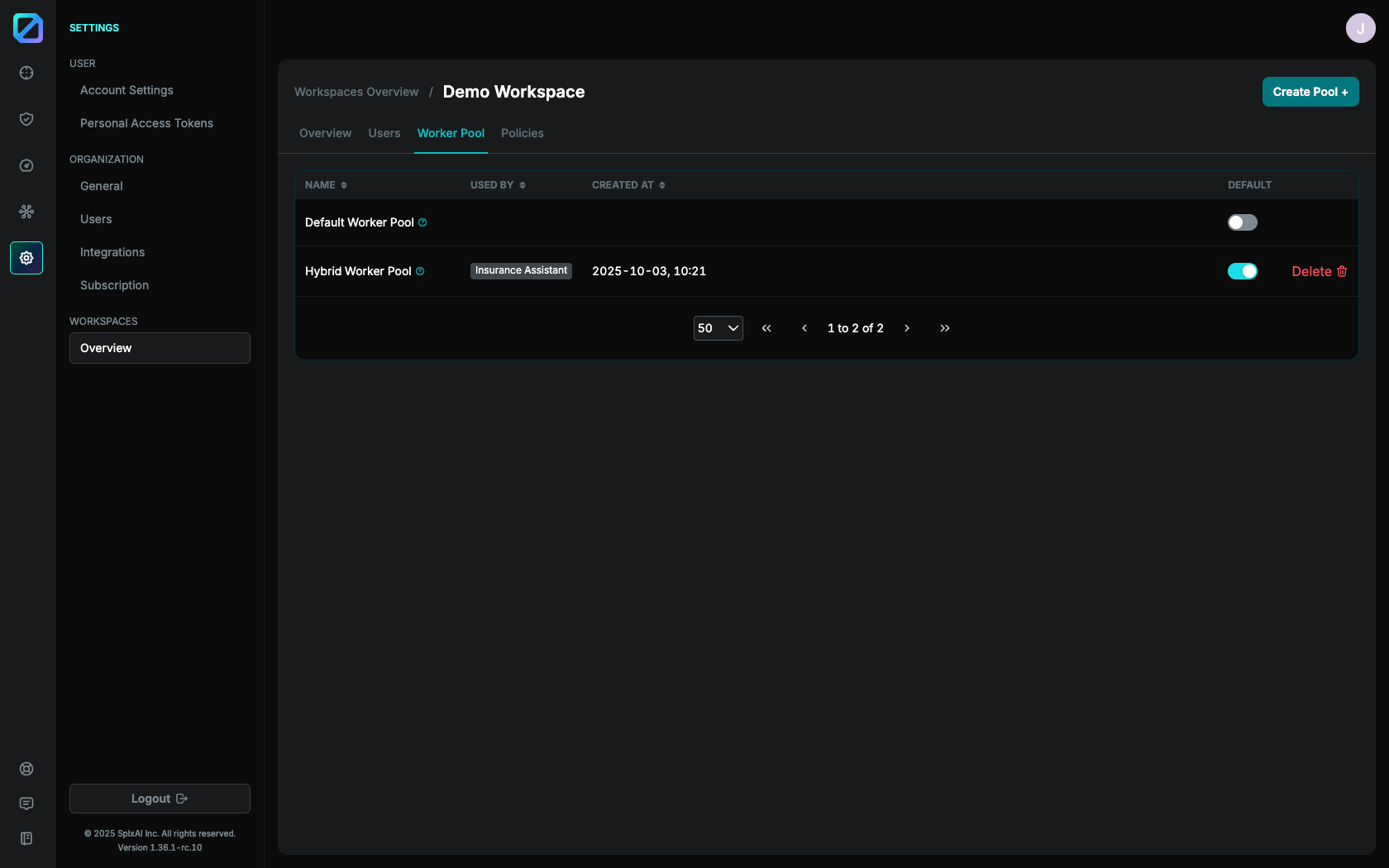
Task: Click info icon next to Hybrid Worker Pool
Action: pyautogui.click(x=420, y=271)
